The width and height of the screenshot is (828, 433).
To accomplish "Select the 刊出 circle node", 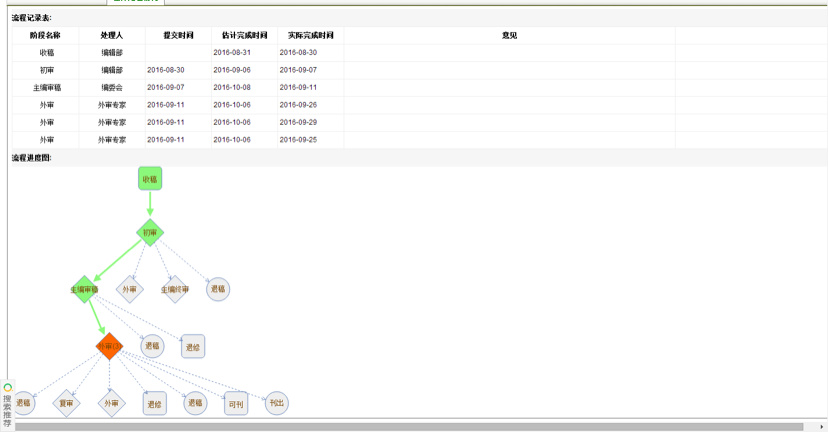I will 277,403.
